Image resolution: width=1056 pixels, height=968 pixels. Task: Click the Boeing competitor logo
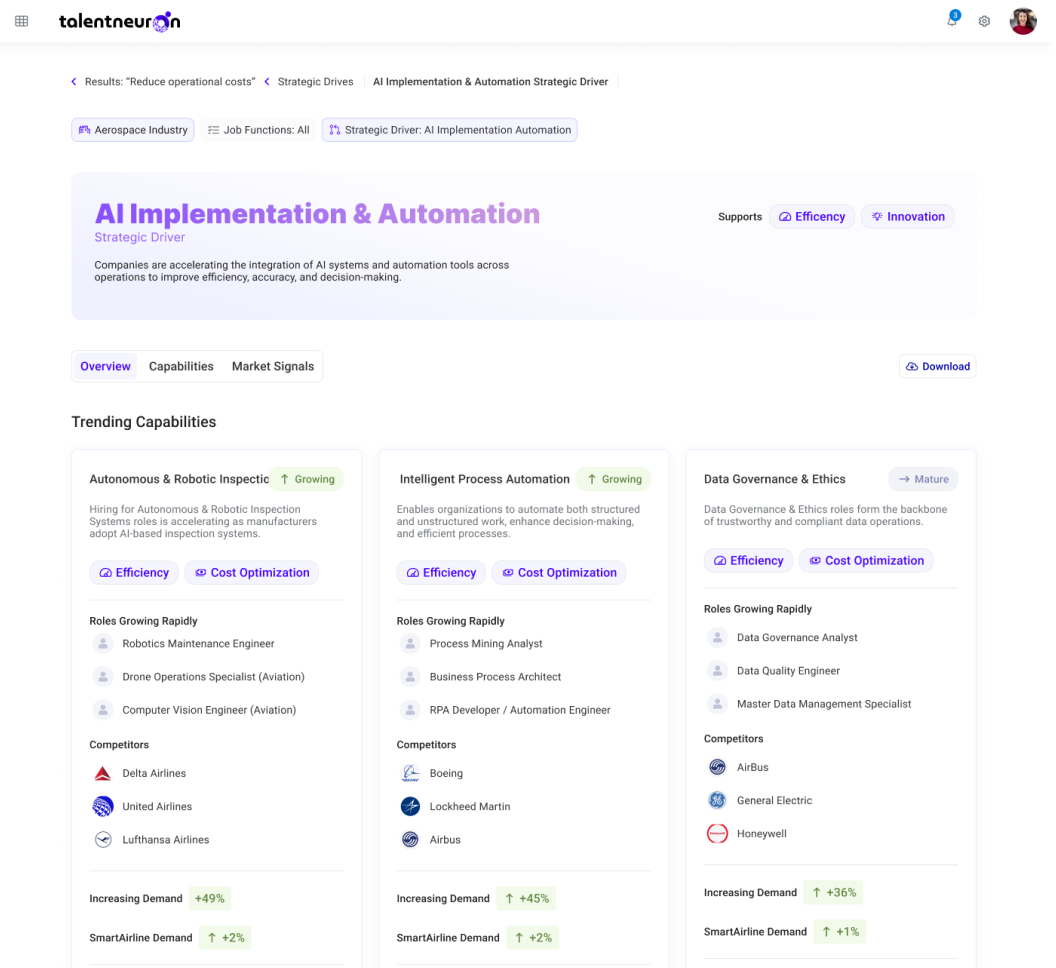click(410, 773)
